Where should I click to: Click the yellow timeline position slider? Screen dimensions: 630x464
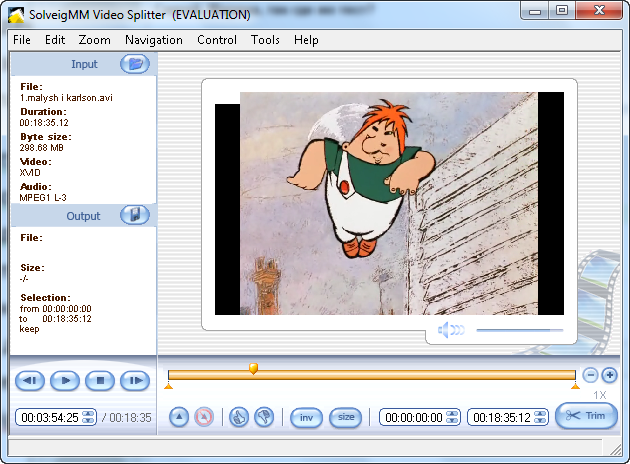253,368
